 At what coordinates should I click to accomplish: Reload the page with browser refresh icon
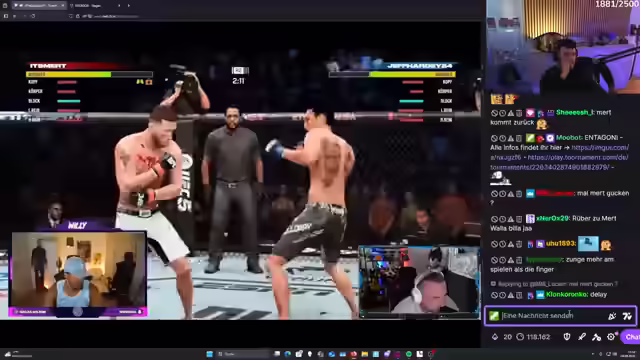coord(33,16)
